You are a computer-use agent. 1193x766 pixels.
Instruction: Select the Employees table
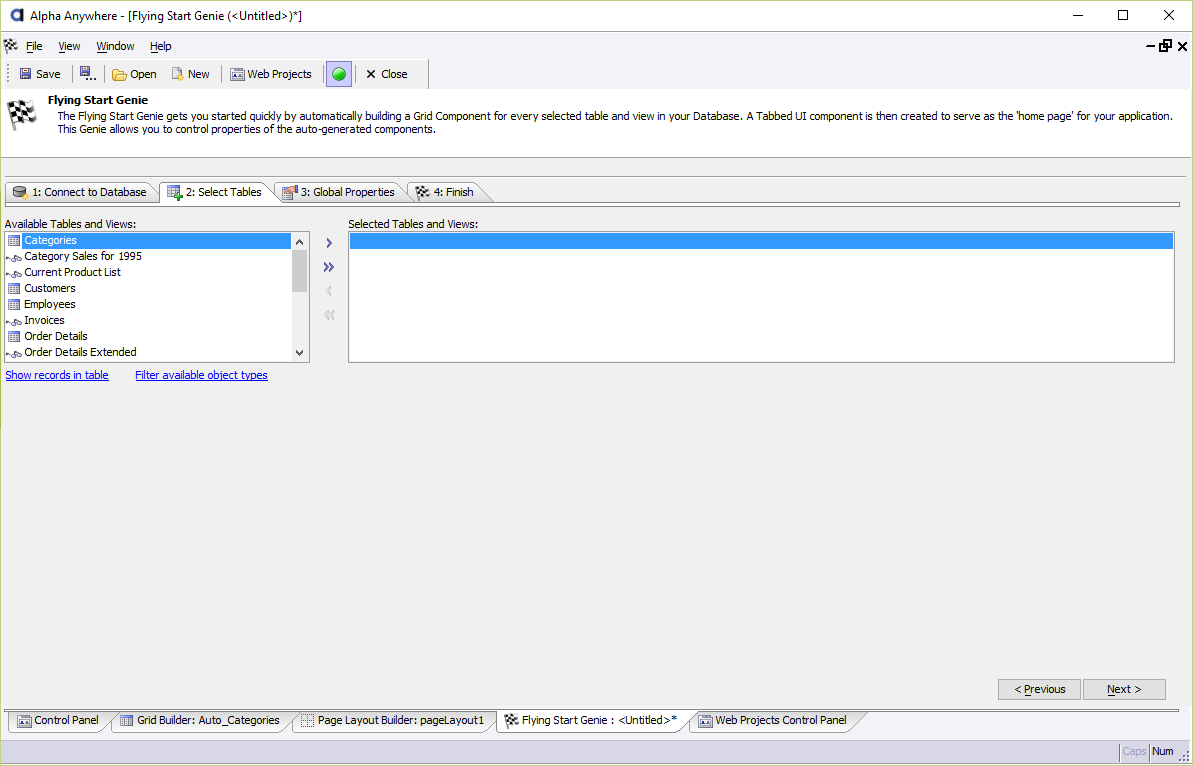[x=148, y=304]
